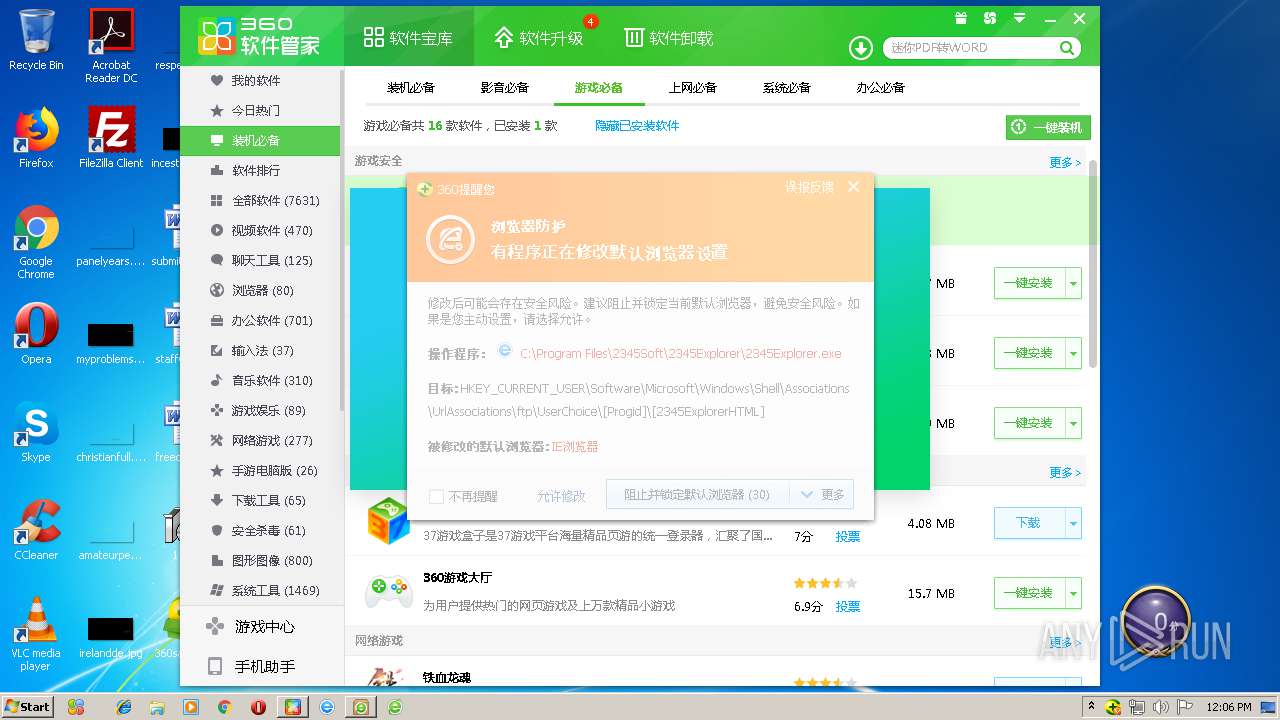Open 安全杀毒 (61) category
Screen dimensions: 1280x720
pyautogui.click(x=260, y=530)
